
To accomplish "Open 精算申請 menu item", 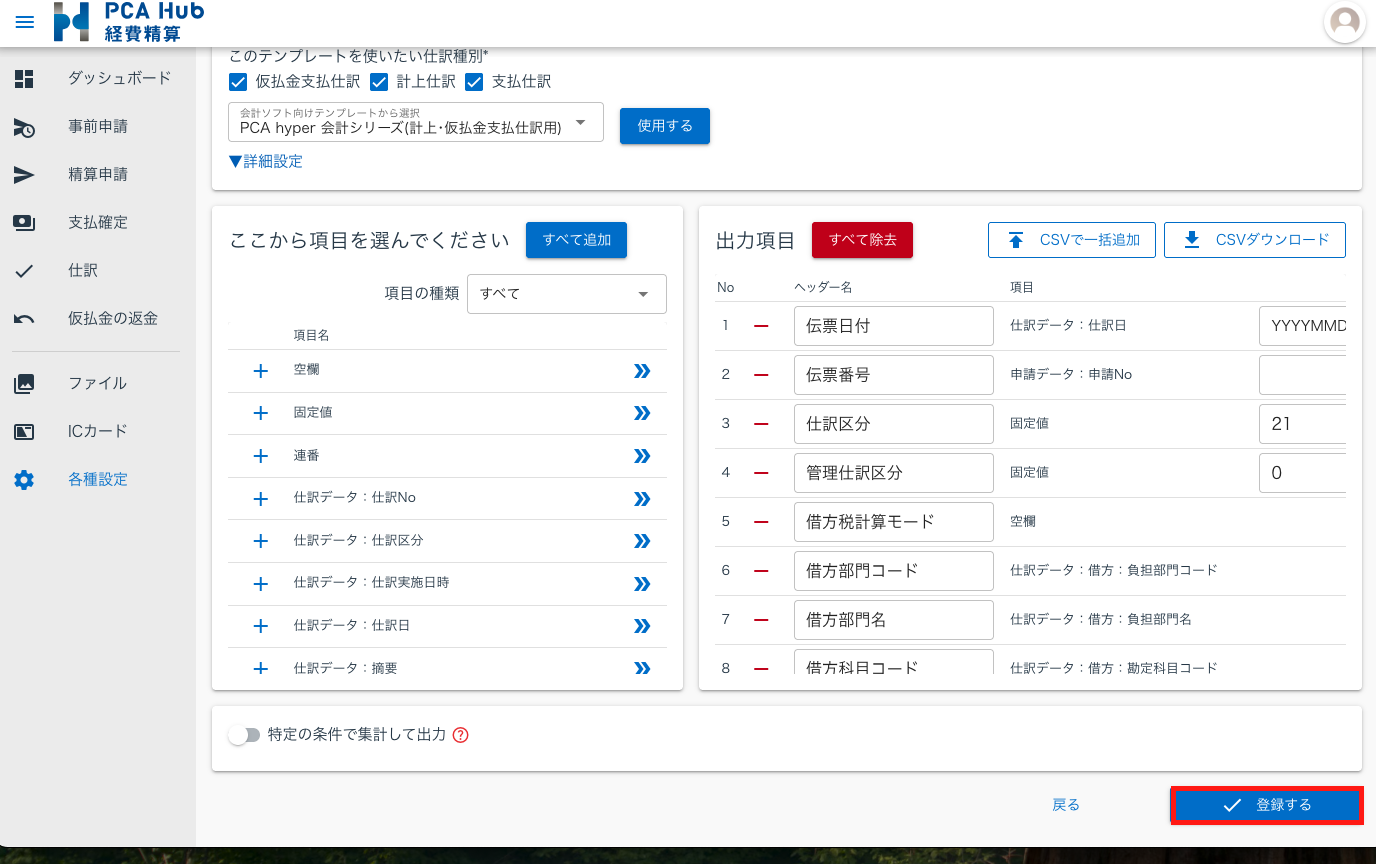I will coord(98,175).
